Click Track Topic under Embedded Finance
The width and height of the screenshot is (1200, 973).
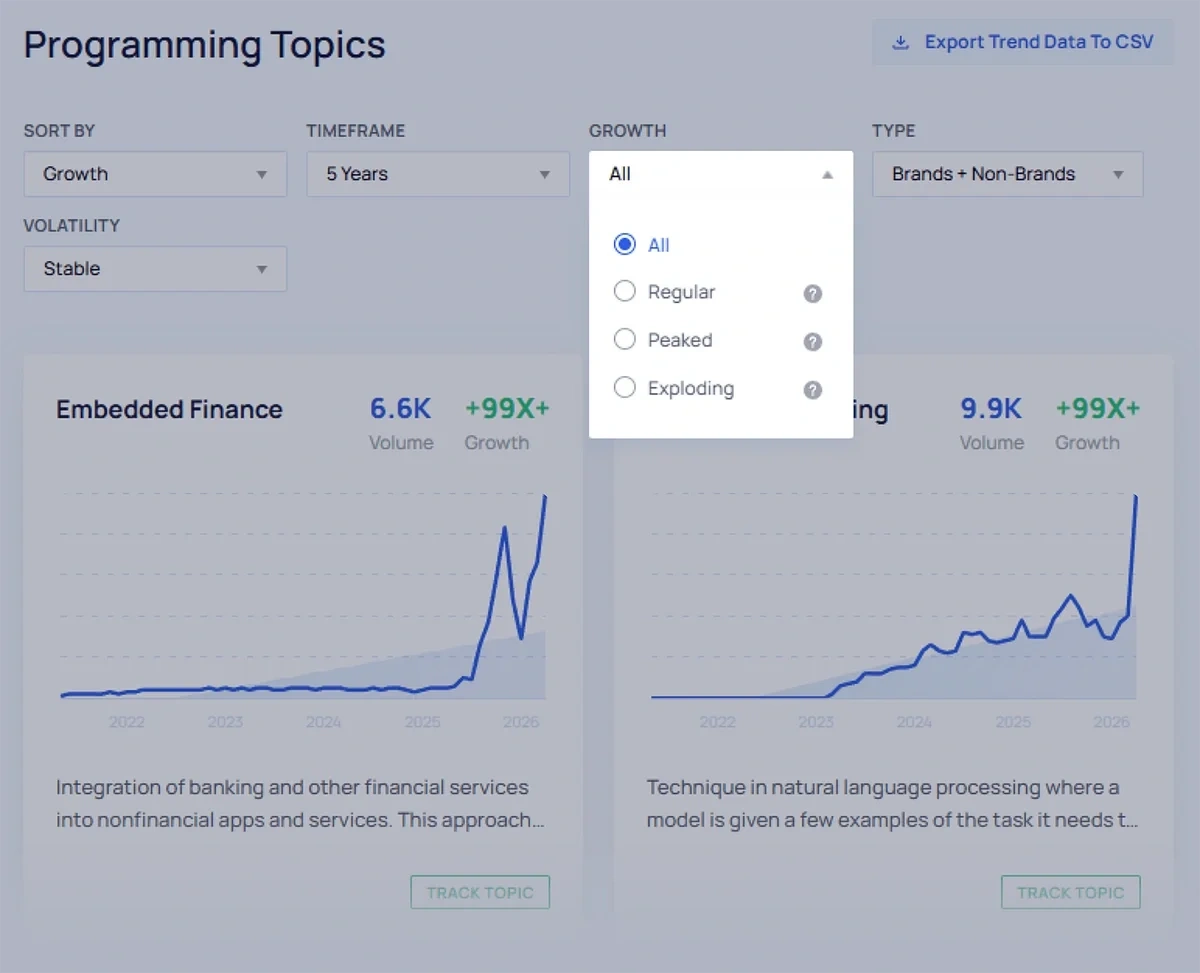coord(479,892)
